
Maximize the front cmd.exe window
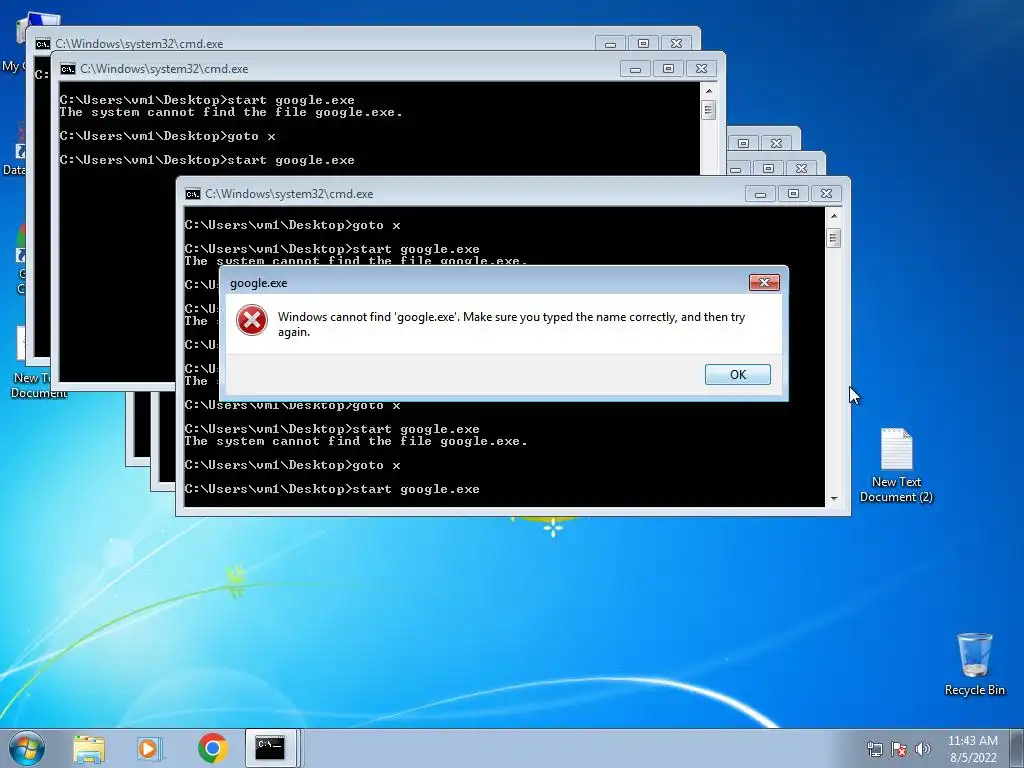793,194
